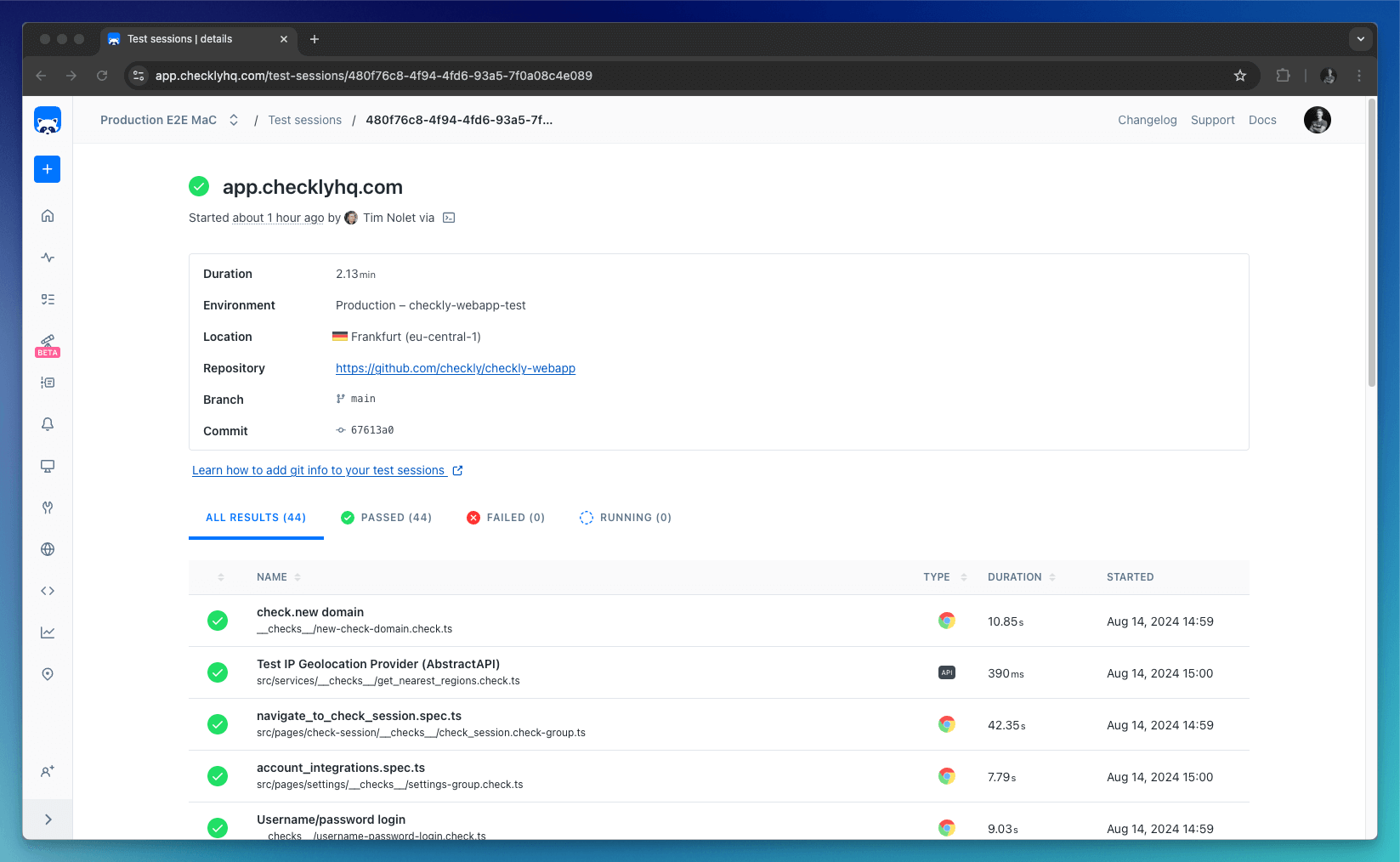Expand the sidebar with bottom chevron
1400x862 pixels.
click(48, 819)
